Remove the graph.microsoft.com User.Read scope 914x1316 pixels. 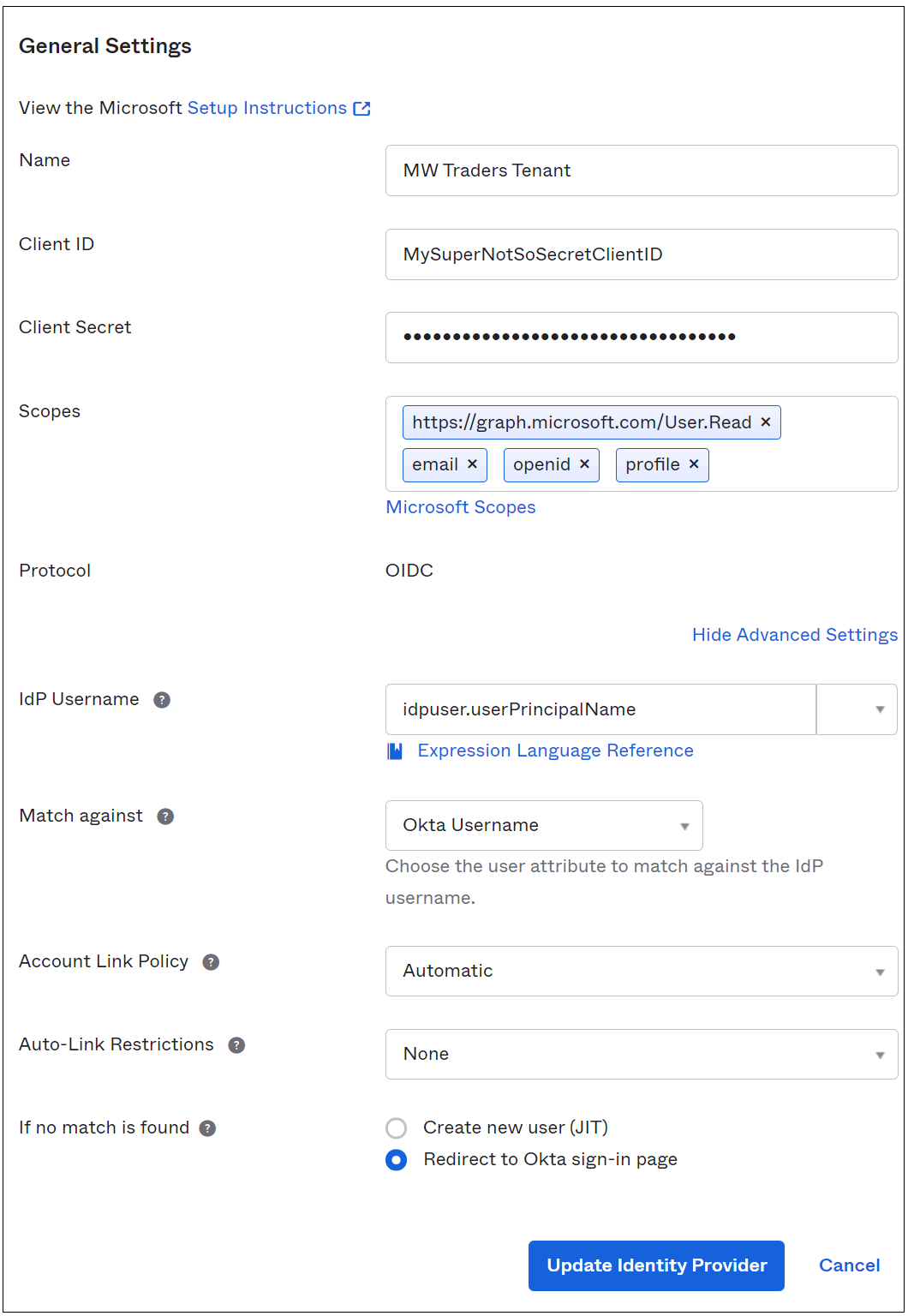pyautogui.click(x=766, y=422)
